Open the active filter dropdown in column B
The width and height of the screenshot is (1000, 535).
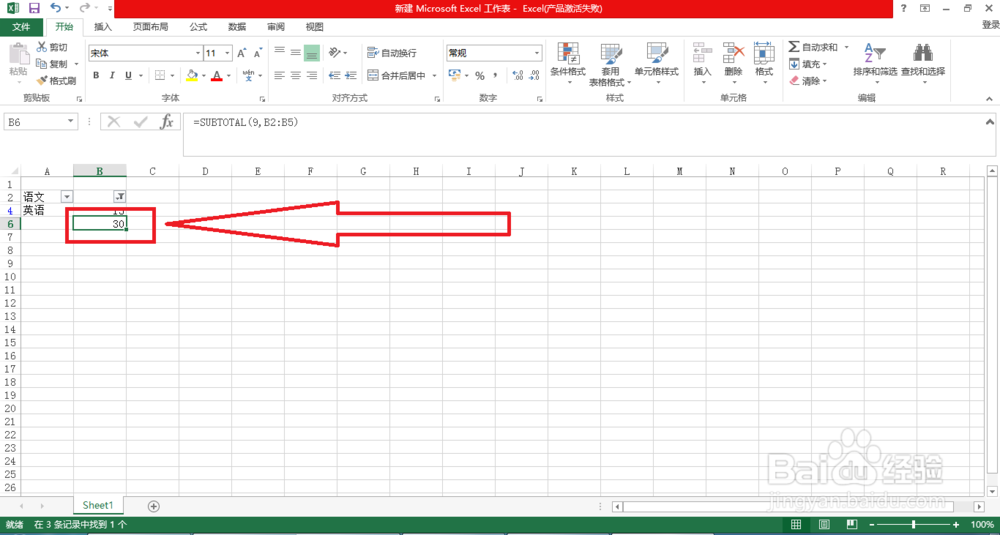(119, 197)
